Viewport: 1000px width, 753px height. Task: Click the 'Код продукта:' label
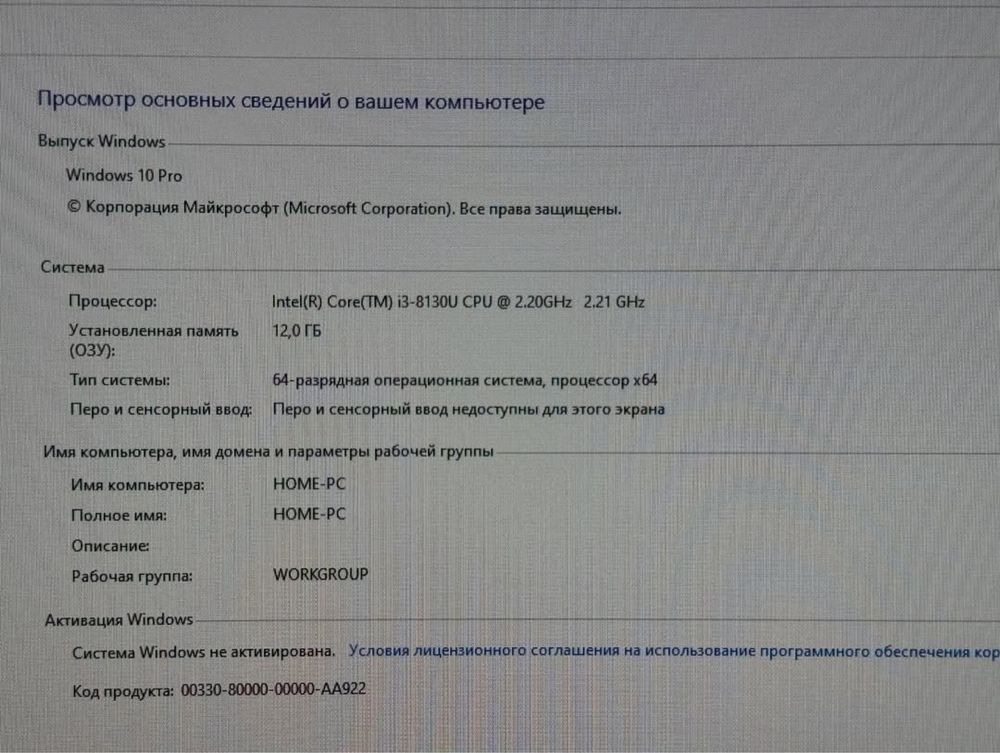point(122,691)
